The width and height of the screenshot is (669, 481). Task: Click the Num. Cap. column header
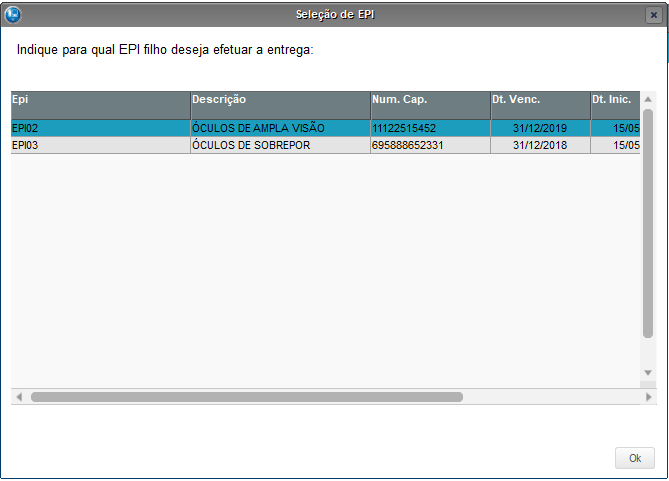430,100
